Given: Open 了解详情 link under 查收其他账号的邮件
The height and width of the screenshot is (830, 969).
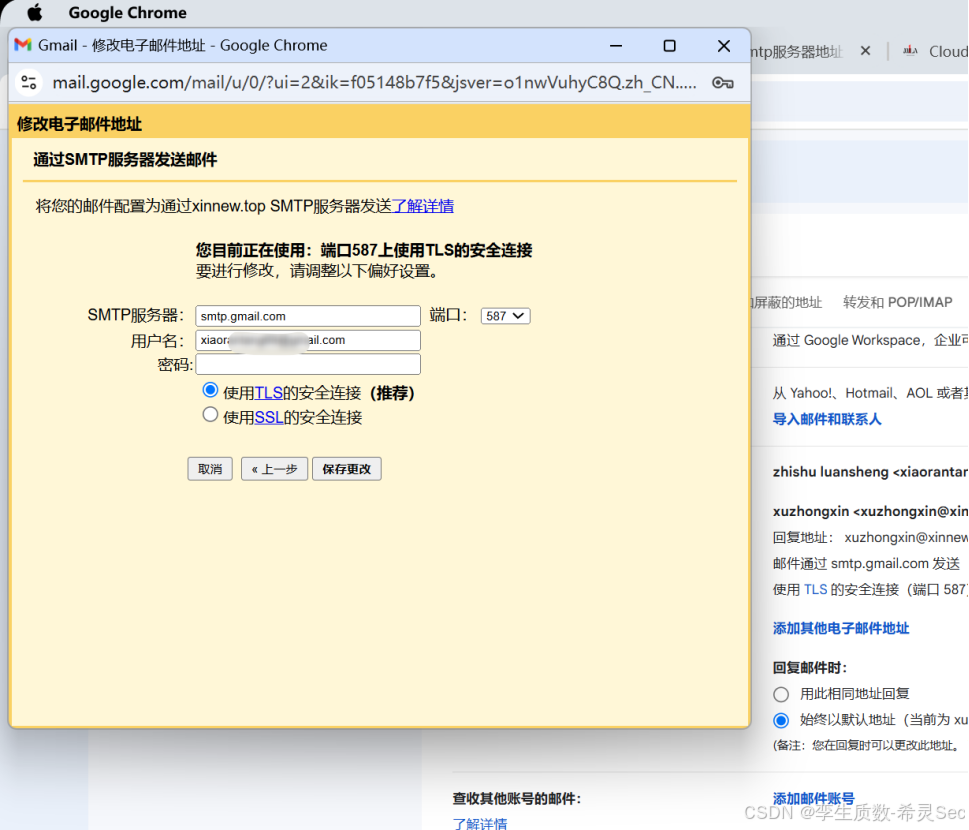Looking at the screenshot, I should (480, 823).
